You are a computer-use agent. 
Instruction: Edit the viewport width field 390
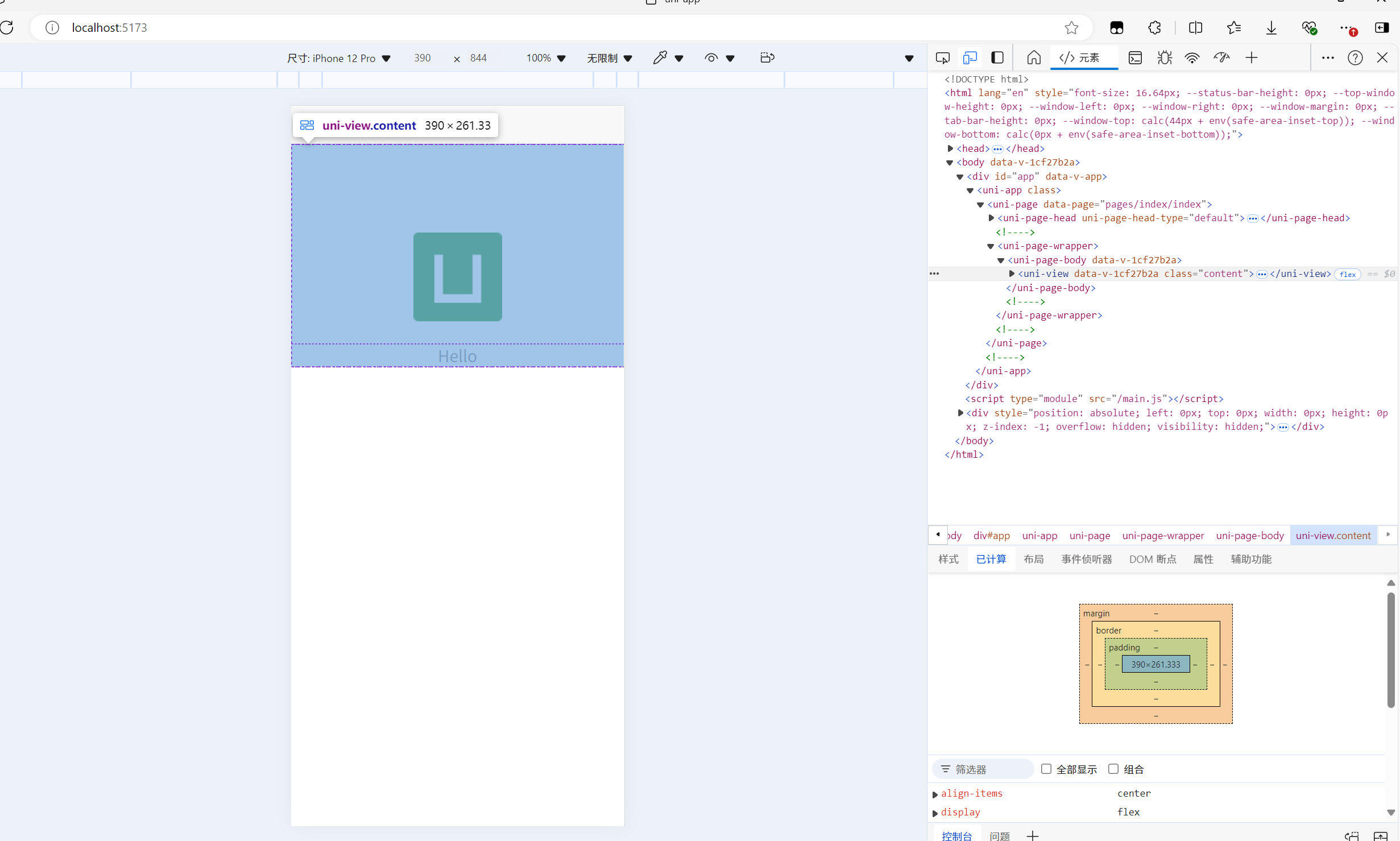coord(423,58)
